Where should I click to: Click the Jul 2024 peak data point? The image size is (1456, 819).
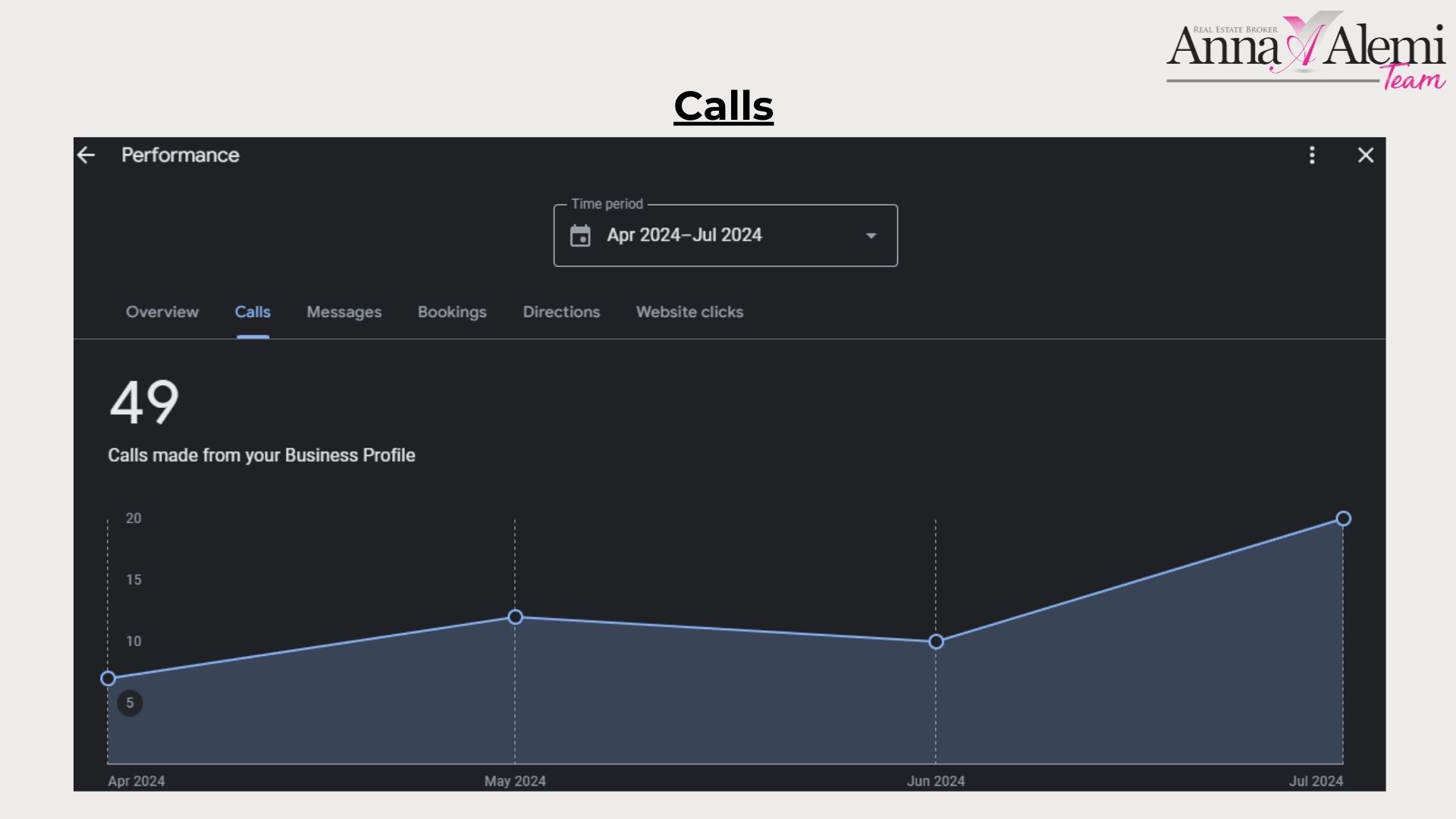click(1343, 519)
